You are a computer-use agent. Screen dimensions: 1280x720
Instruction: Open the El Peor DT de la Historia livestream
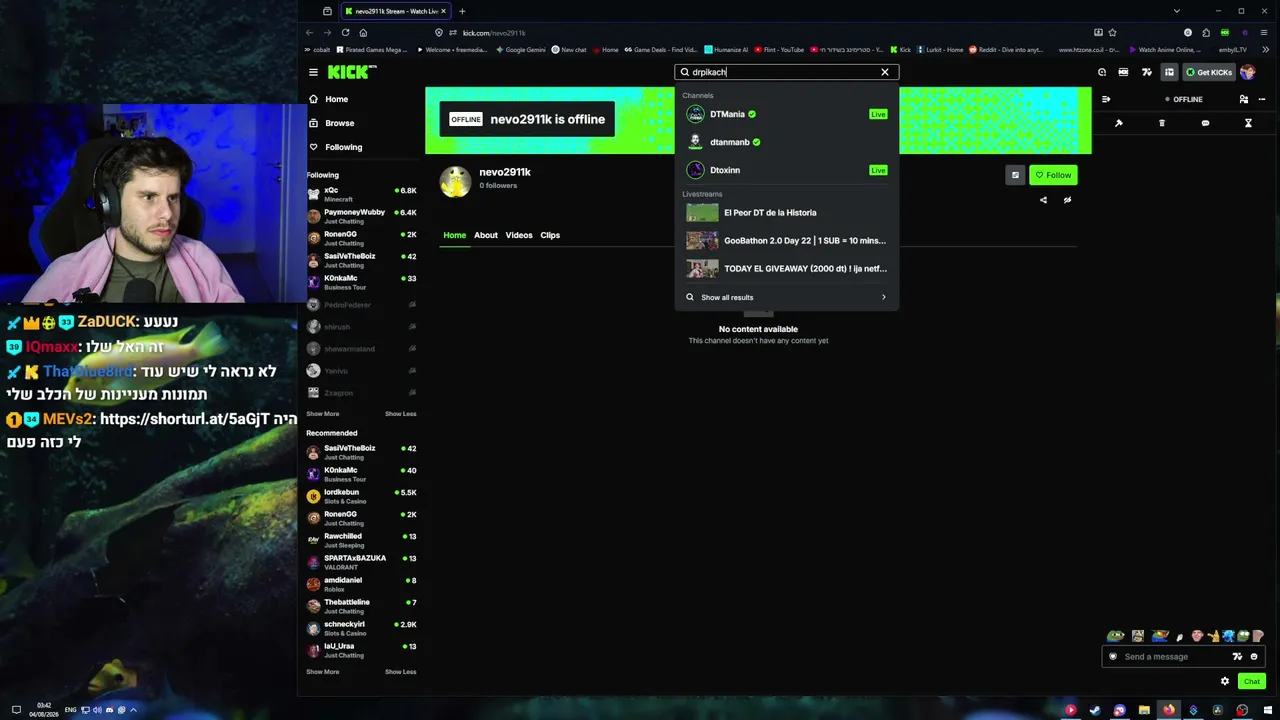[x=786, y=213]
